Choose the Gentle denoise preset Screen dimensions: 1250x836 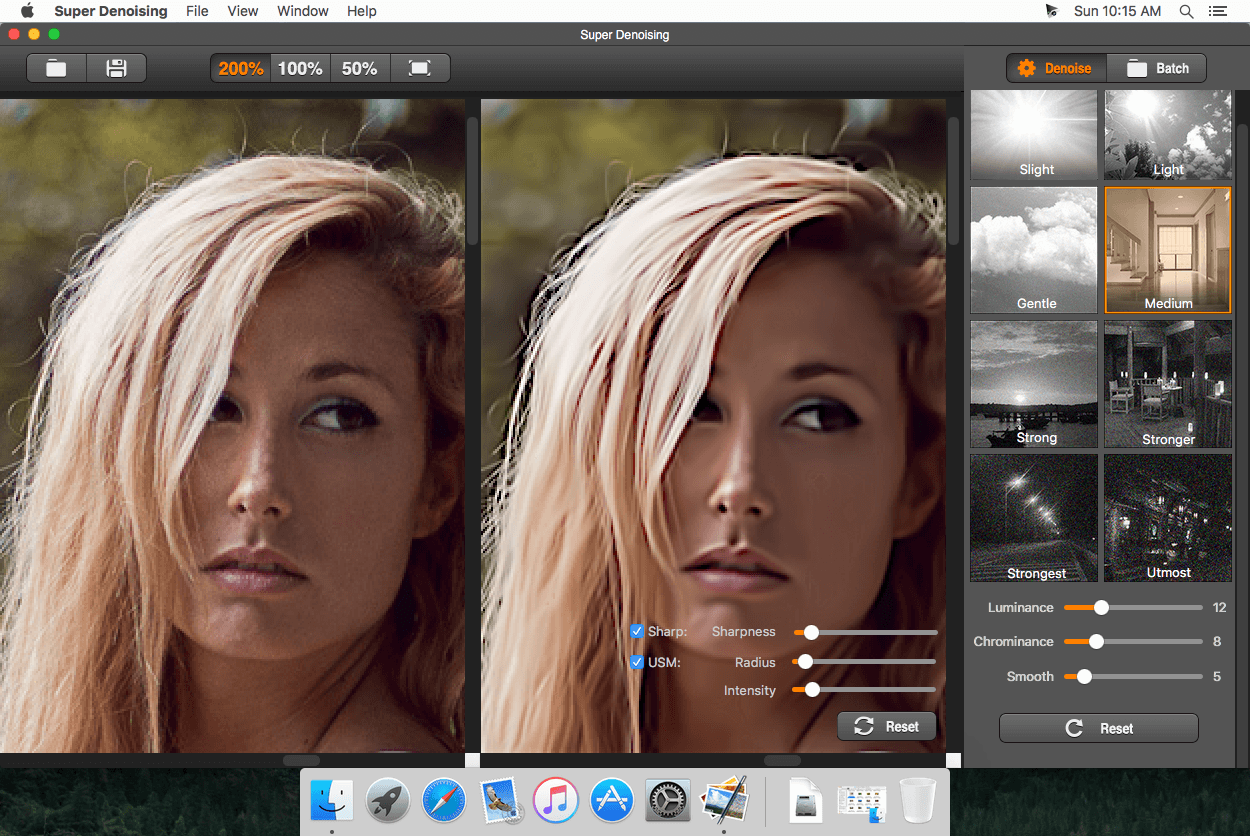click(x=1034, y=249)
